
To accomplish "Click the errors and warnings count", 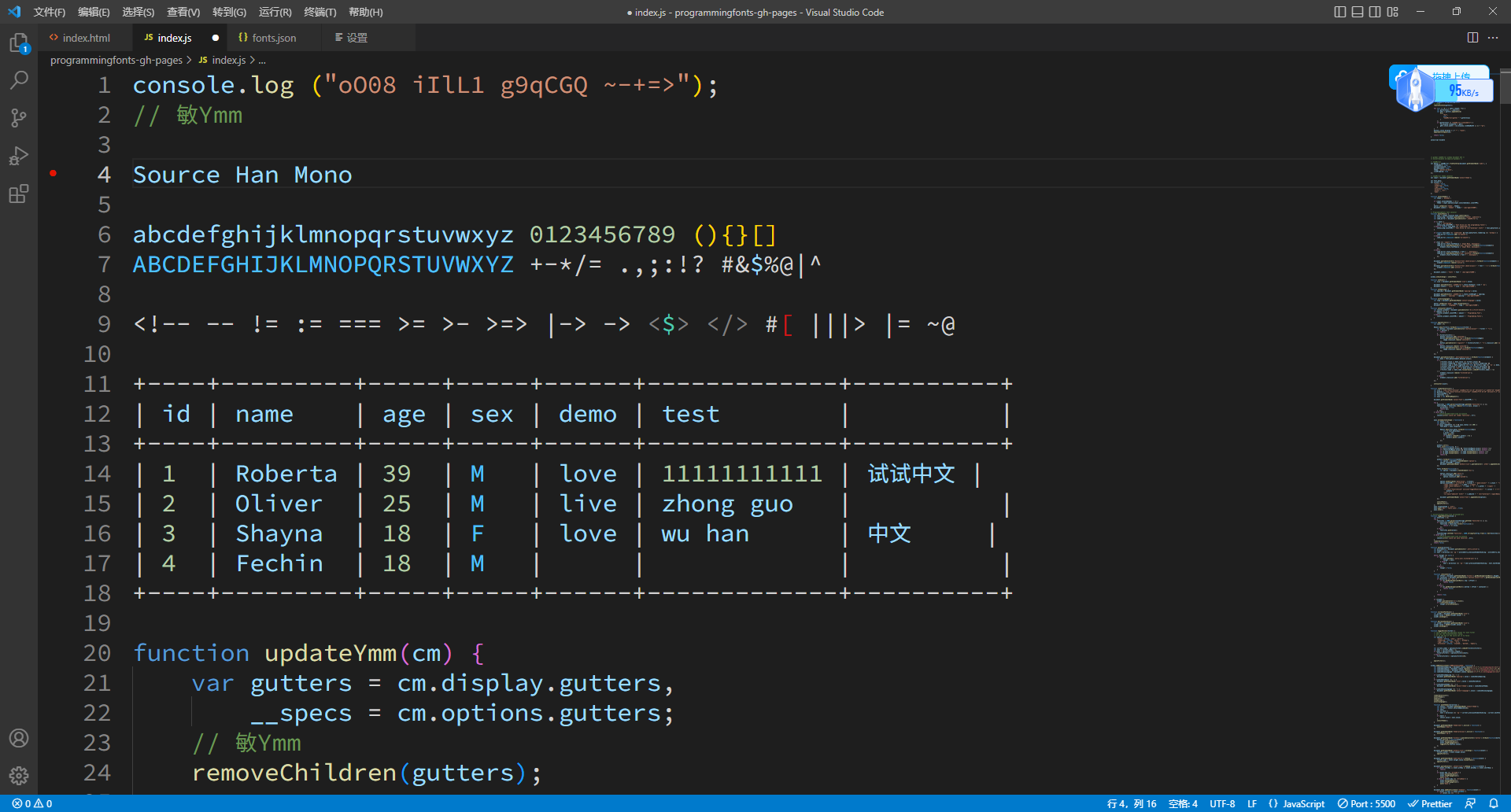I will (x=32, y=803).
